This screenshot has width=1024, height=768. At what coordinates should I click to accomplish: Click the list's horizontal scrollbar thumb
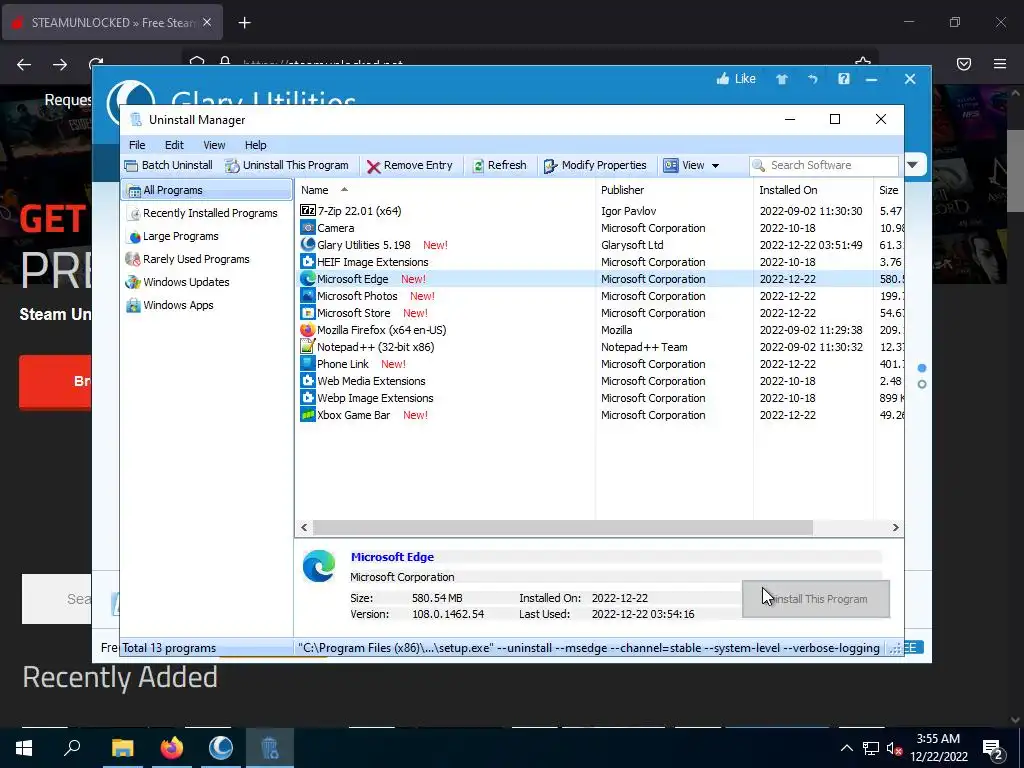click(563, 527)
